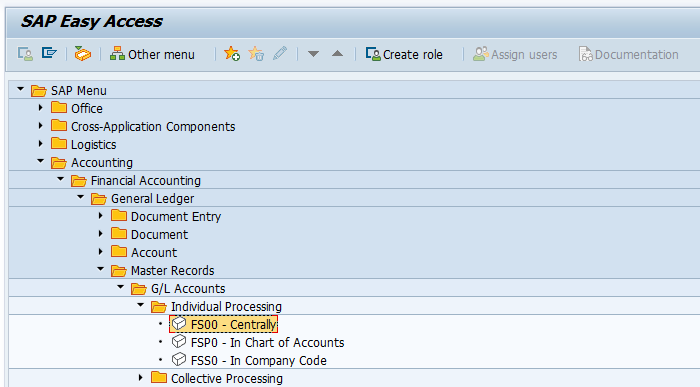The image size is (700, 387).
Task: Select FSP0 - In Chart of Accounts
Action: tap(267, 343)
